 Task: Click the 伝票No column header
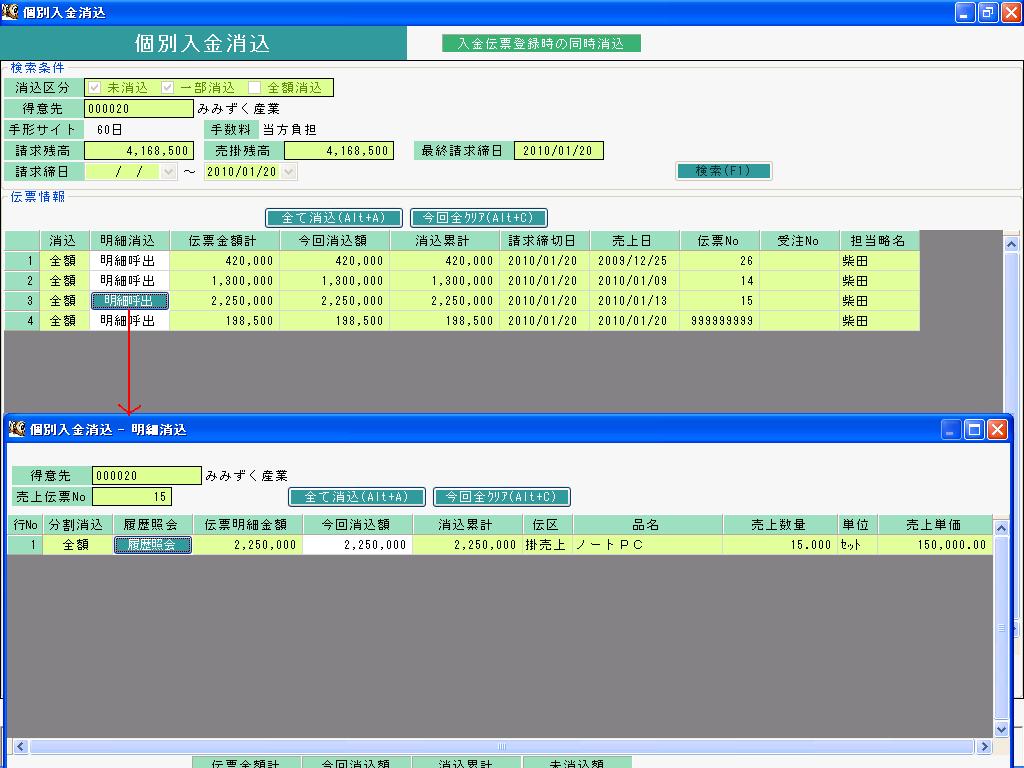[720, 241]
